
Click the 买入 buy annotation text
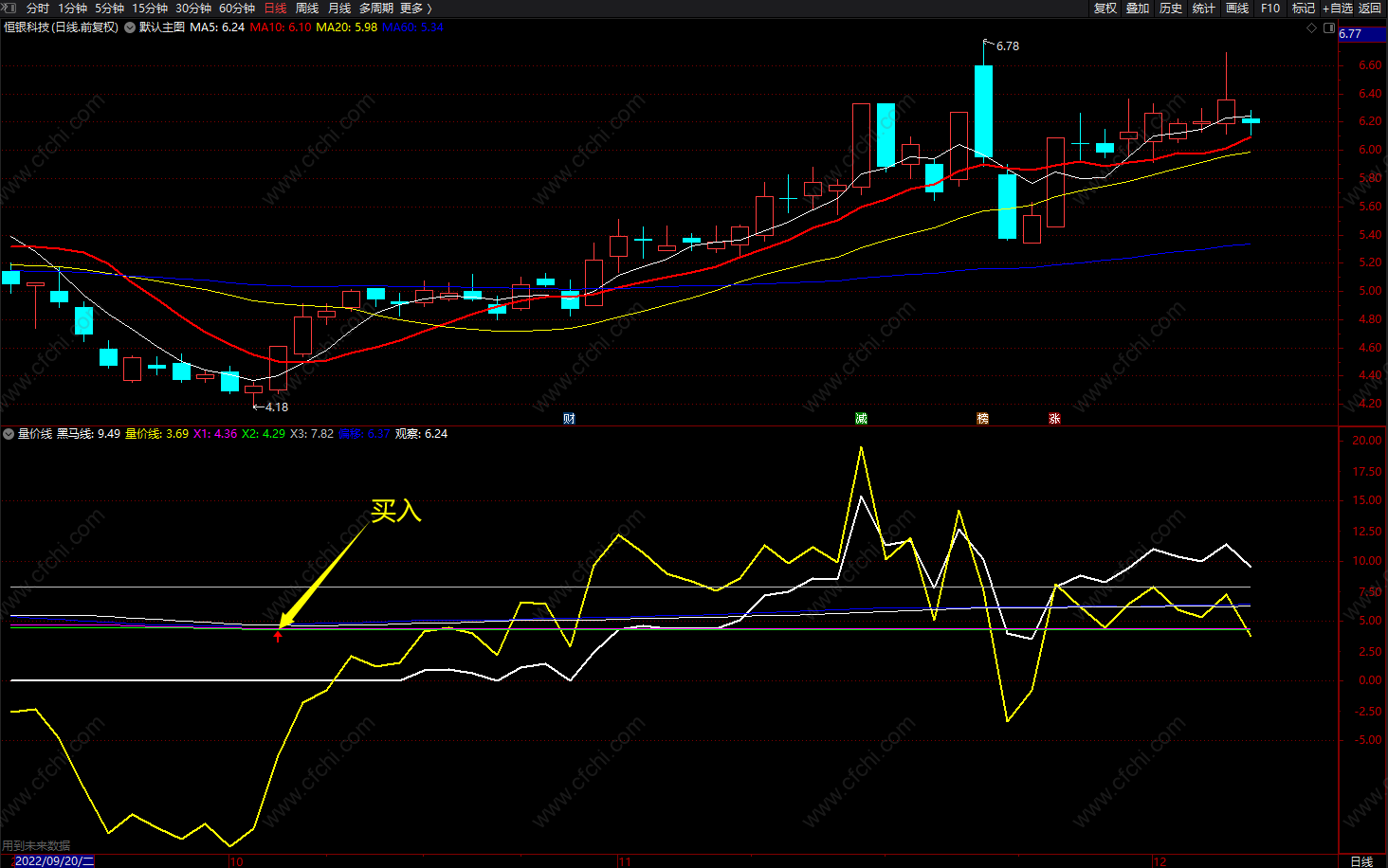coord(395,511)
